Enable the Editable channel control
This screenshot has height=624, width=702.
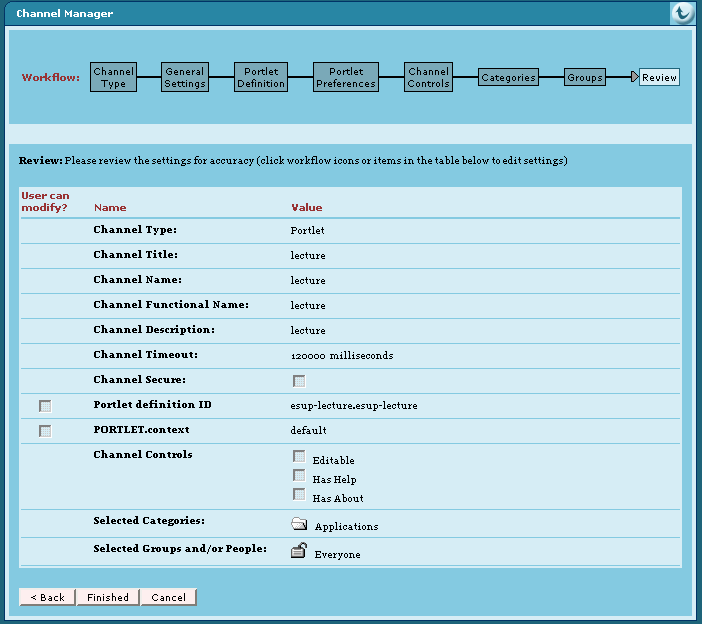click(x=299, y=458)
